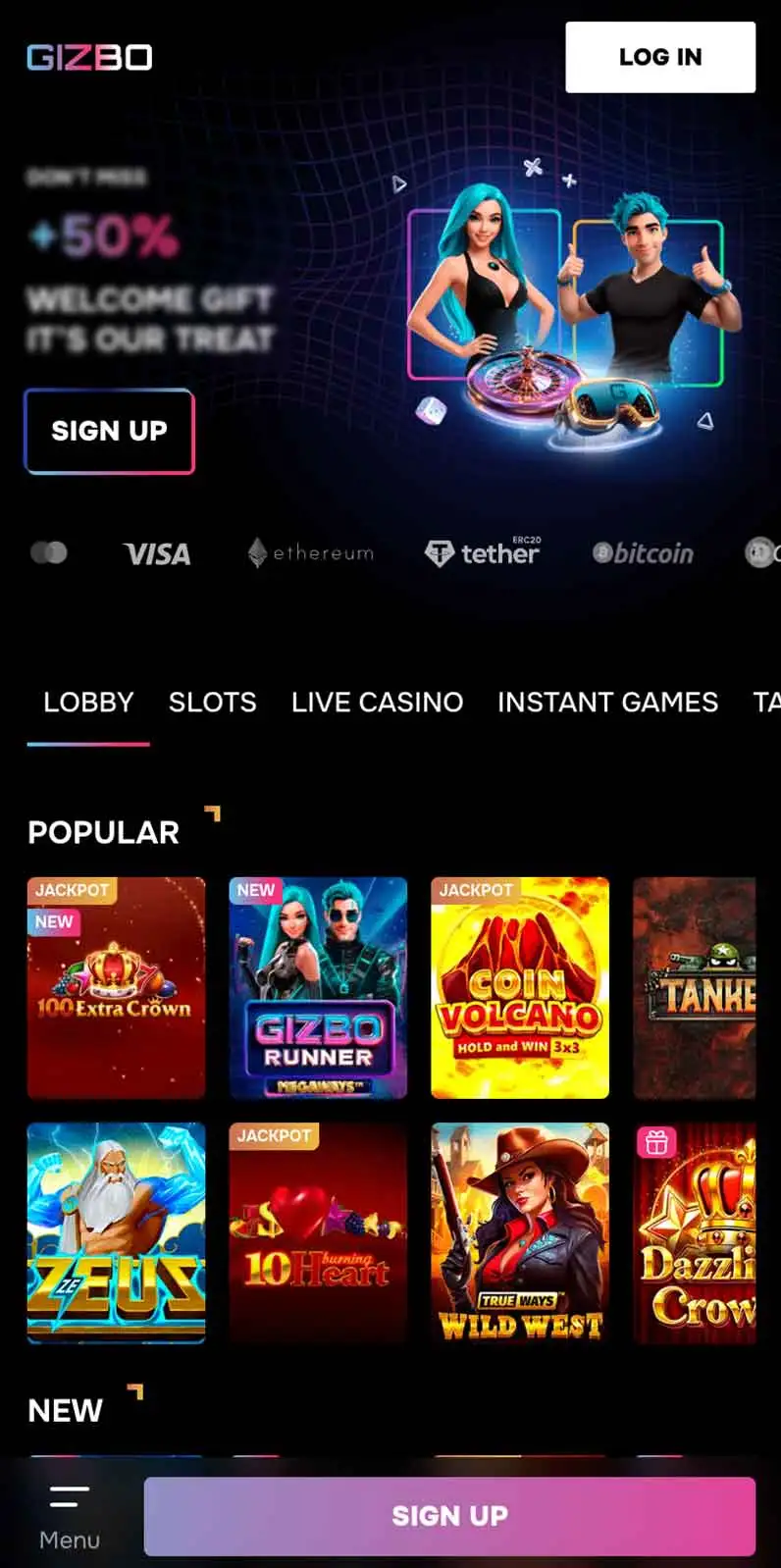781x1568 pixels.
Task: Expand the NEW section arrow
Action: [135, 1391]
